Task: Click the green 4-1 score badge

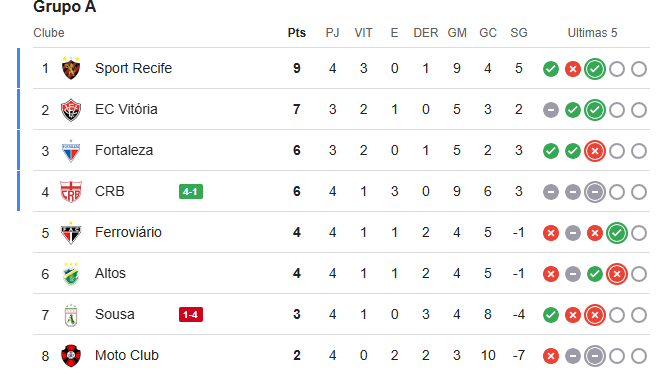Action: pyautogui.click(x=191, y=192)
